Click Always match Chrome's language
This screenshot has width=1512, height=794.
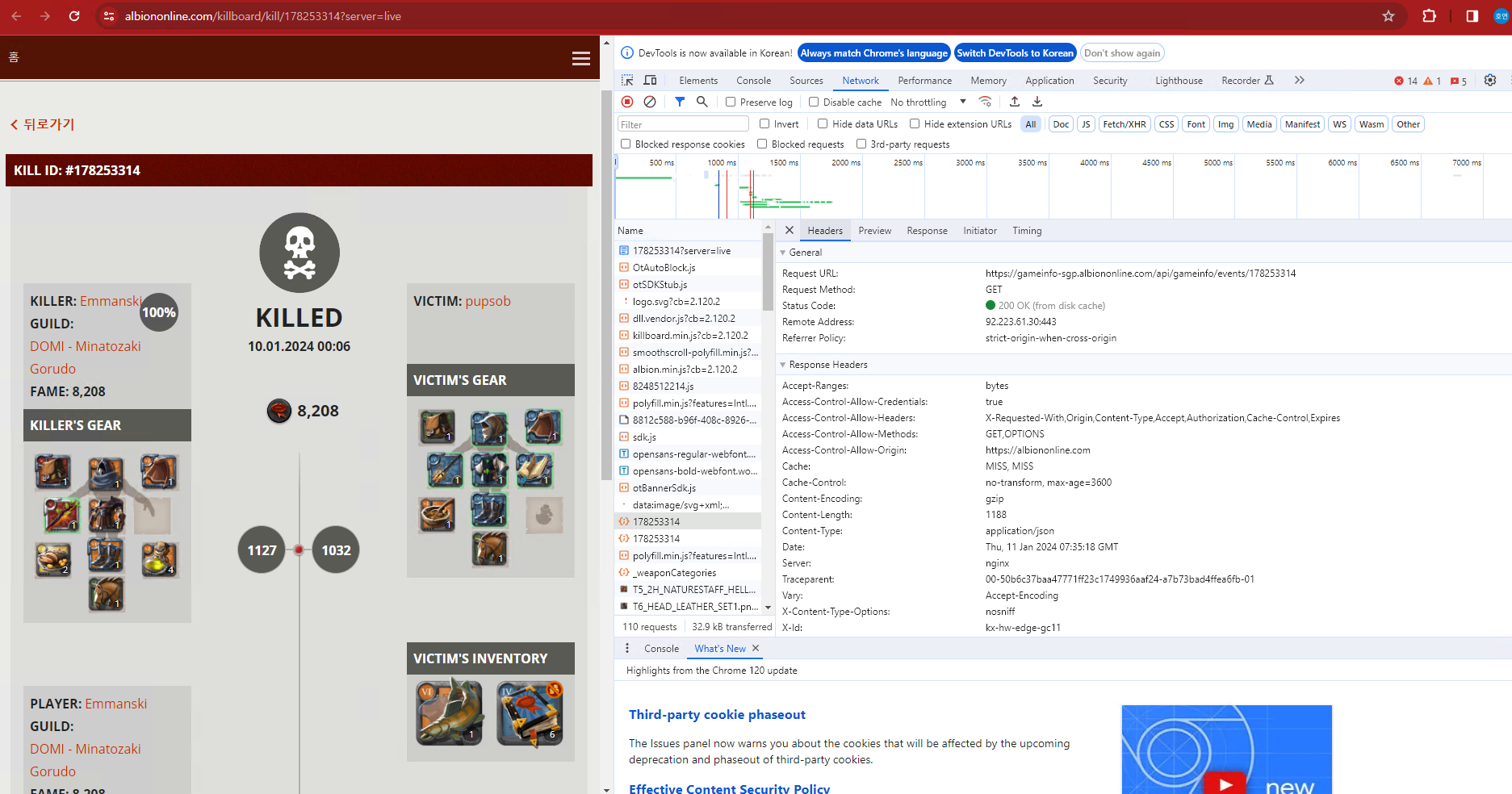pos(873,53)
